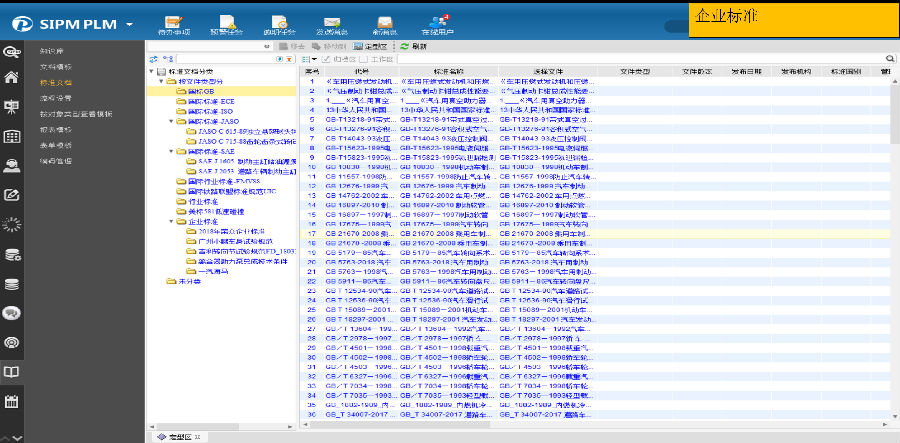Select 编码管理 in the left menu
The height and width of the screenshot is (443, 900).
point(55,160)
